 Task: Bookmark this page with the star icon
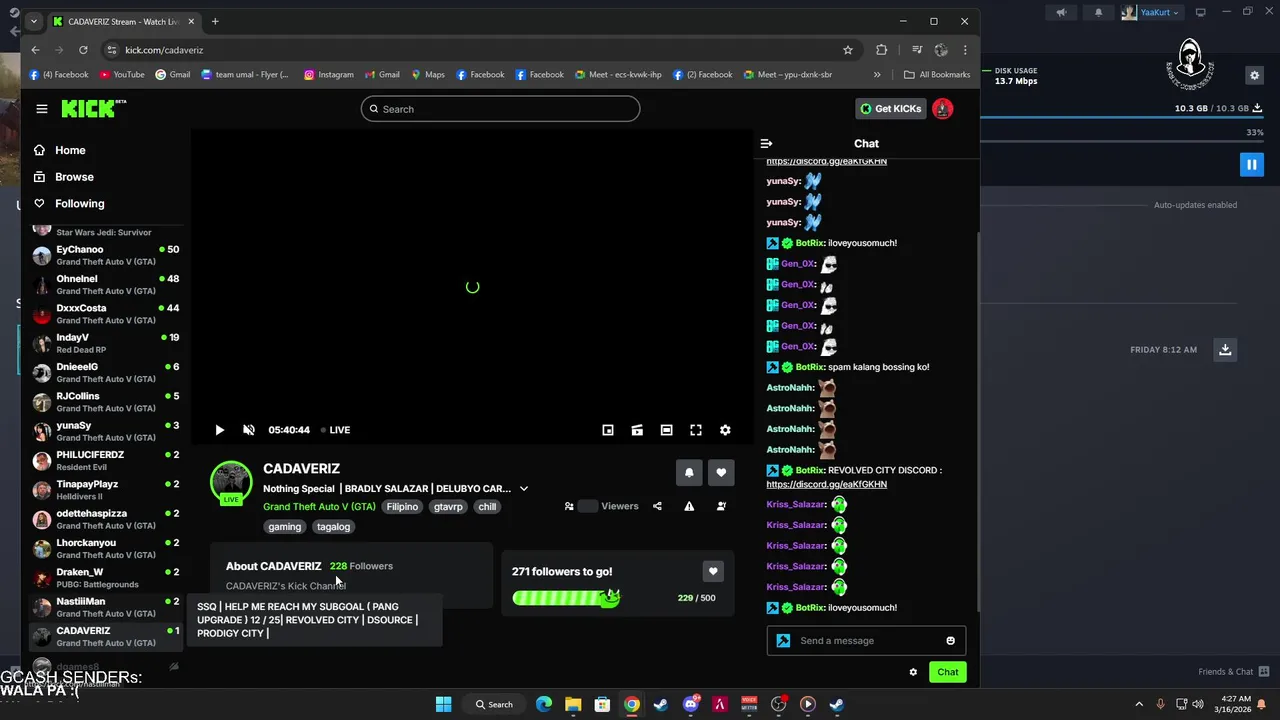point(848,50)
